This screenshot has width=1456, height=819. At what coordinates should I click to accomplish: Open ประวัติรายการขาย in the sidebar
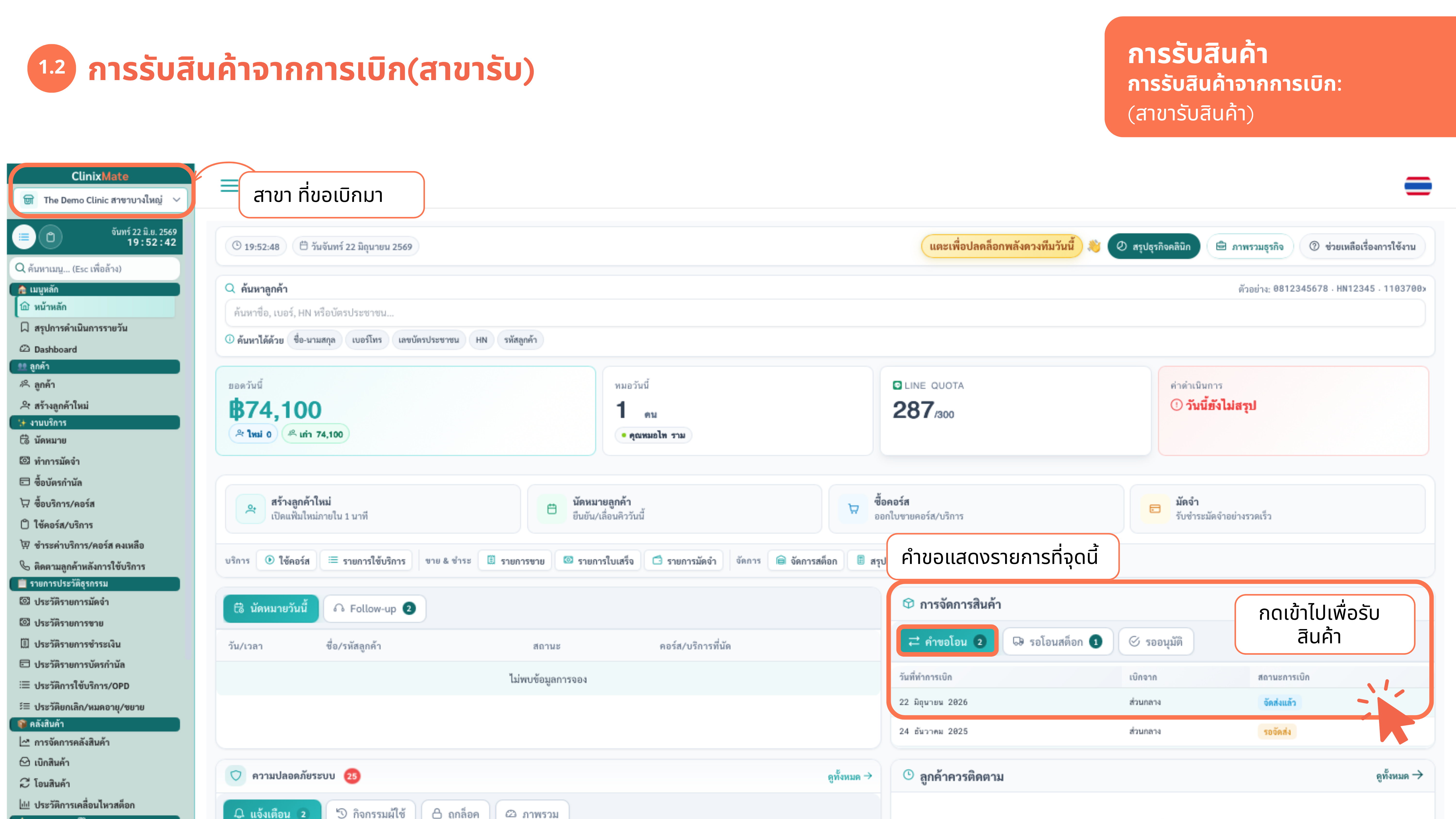point(61,623)
